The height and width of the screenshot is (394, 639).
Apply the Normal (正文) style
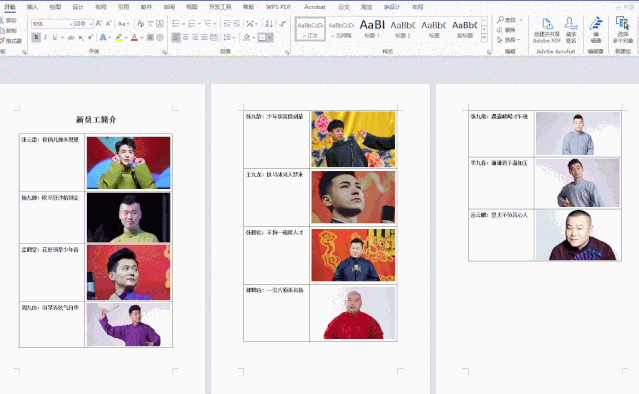310,29
